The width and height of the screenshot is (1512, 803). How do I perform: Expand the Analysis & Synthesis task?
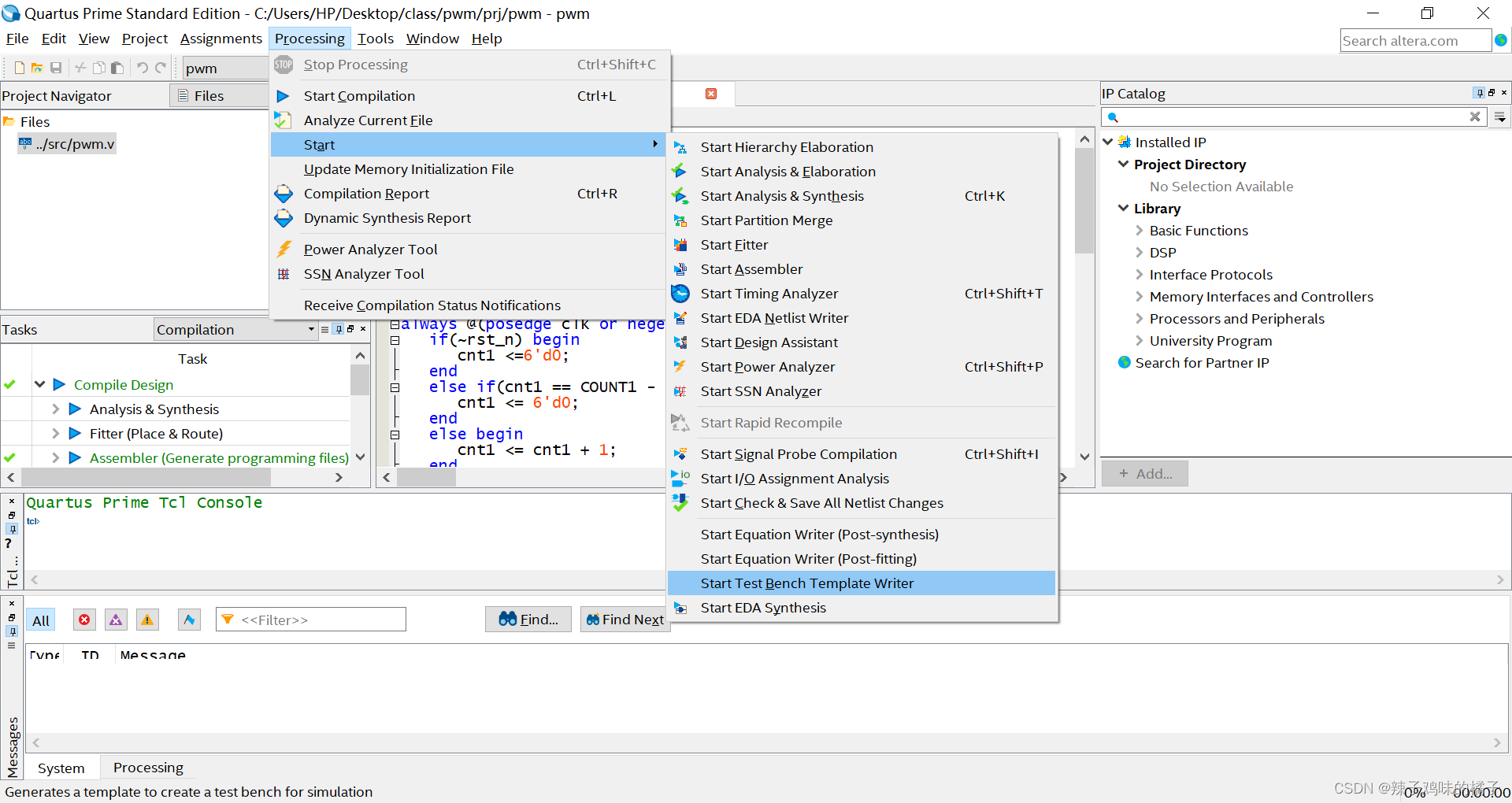pyautogui.click(x=55, y=409)
